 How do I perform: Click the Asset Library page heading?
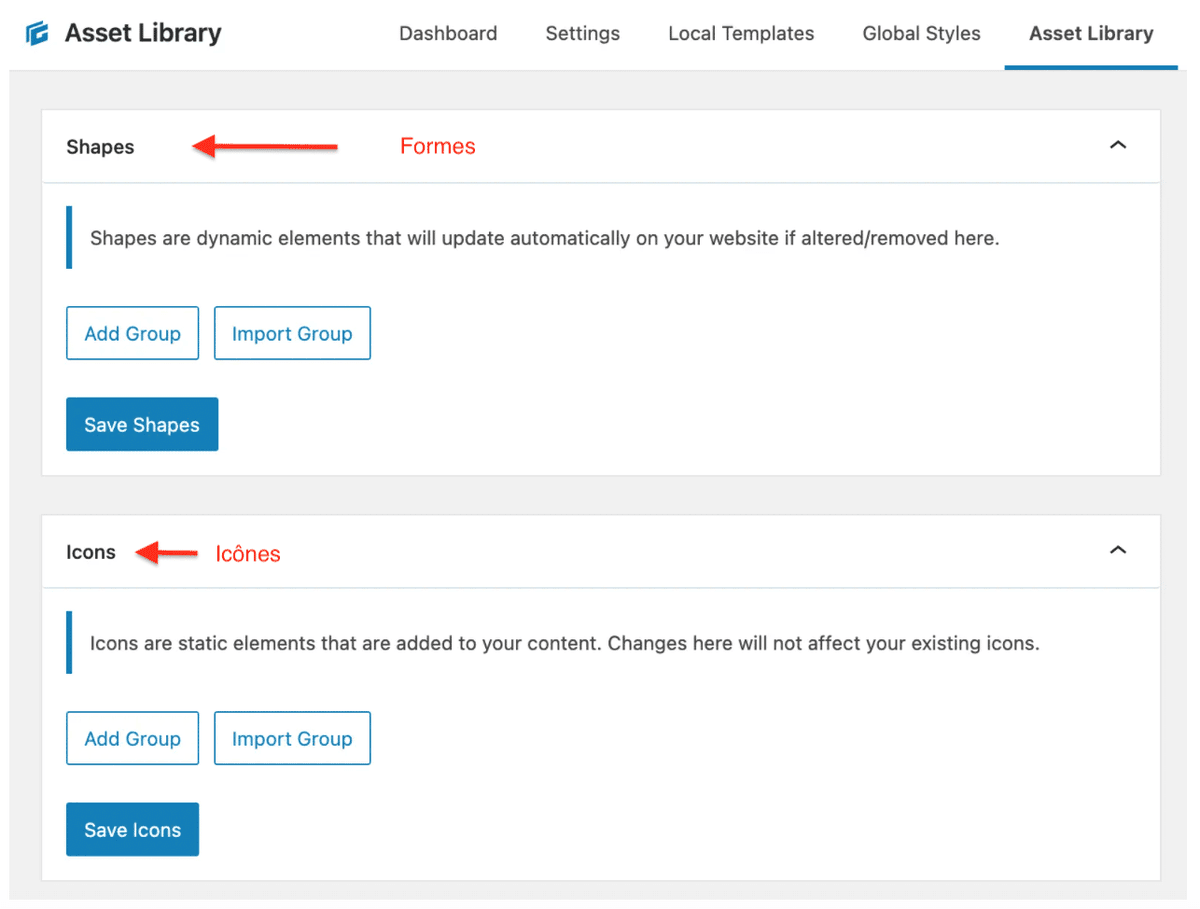coord(142,32)
